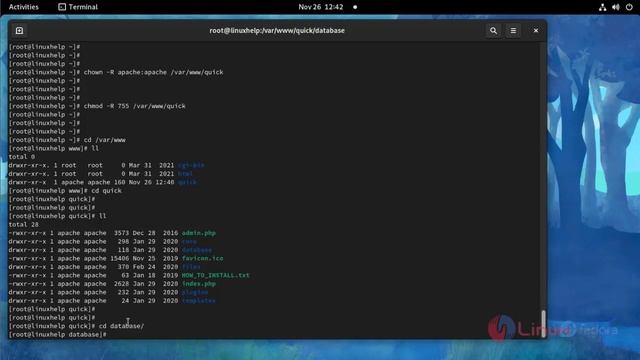Open the clock and calendar panel
640x360 pixels.
321,7
